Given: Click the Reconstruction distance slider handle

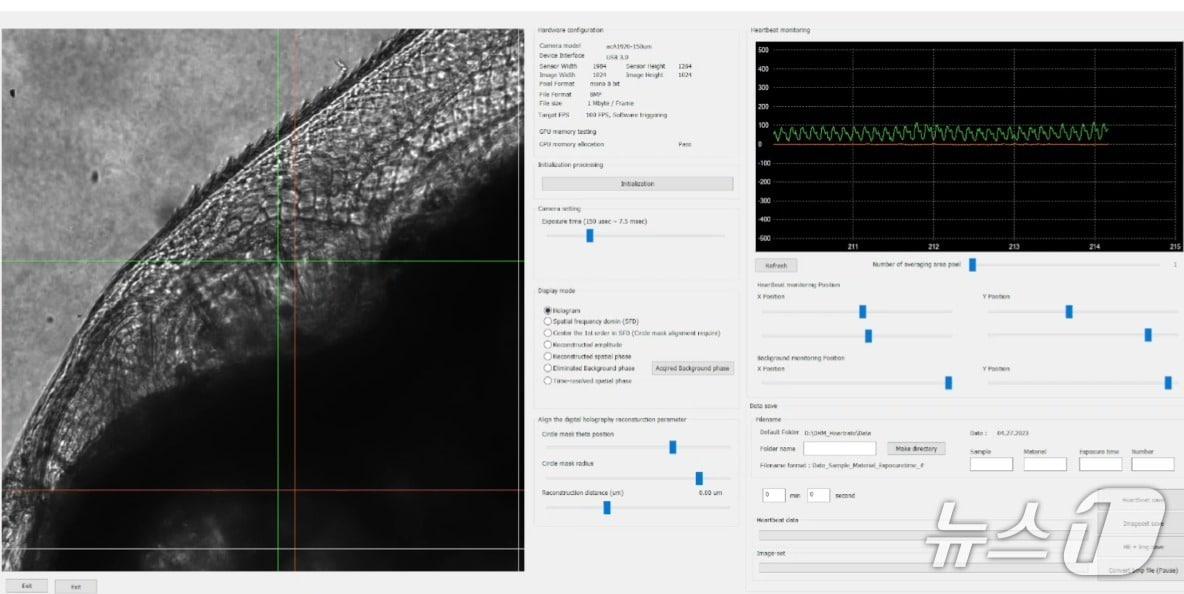Looking at the screenshot, I should point(607,507).
